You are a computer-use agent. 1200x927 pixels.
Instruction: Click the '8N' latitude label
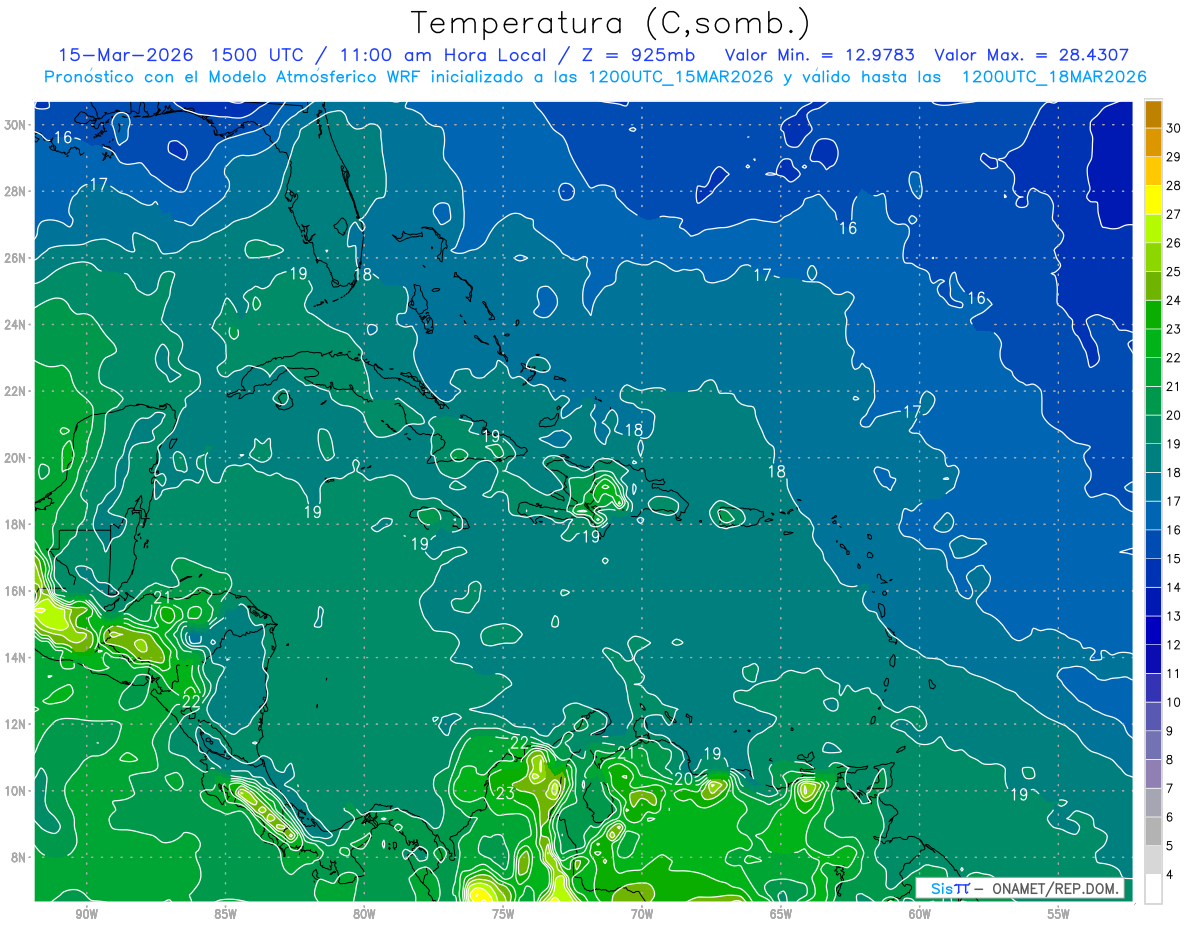[x=20, y=857]
